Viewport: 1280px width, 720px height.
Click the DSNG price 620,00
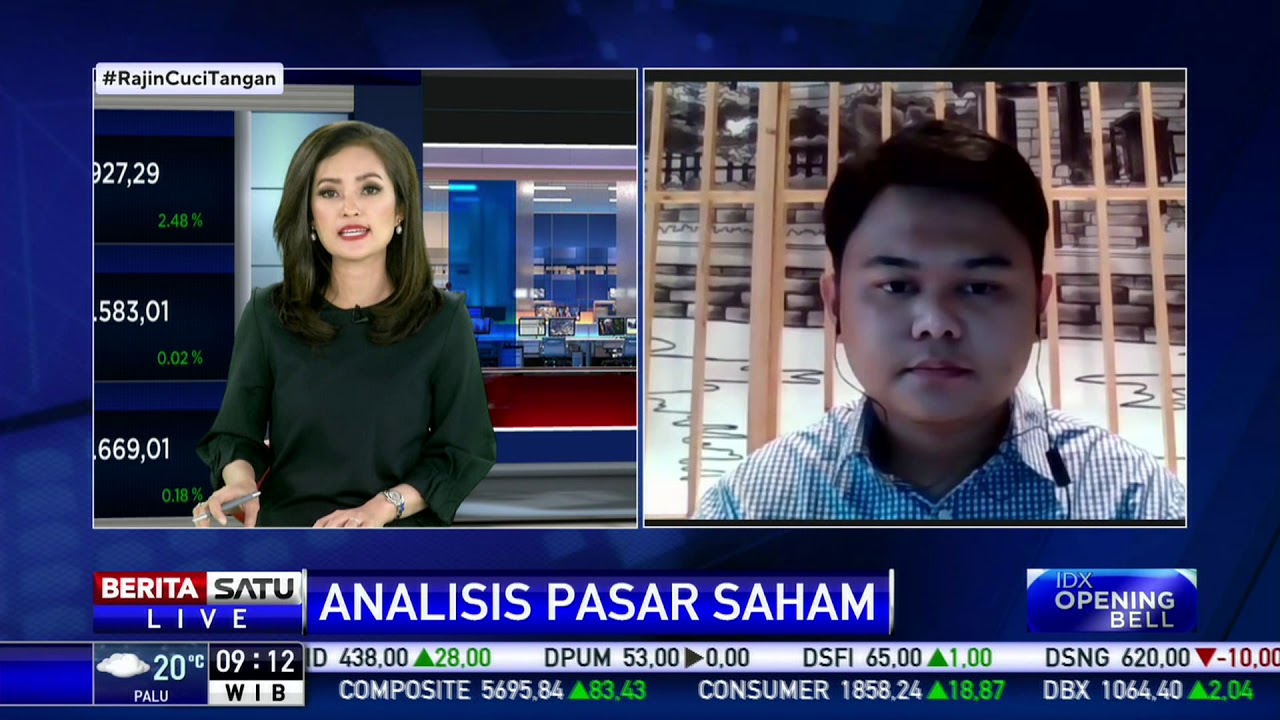1155,658
